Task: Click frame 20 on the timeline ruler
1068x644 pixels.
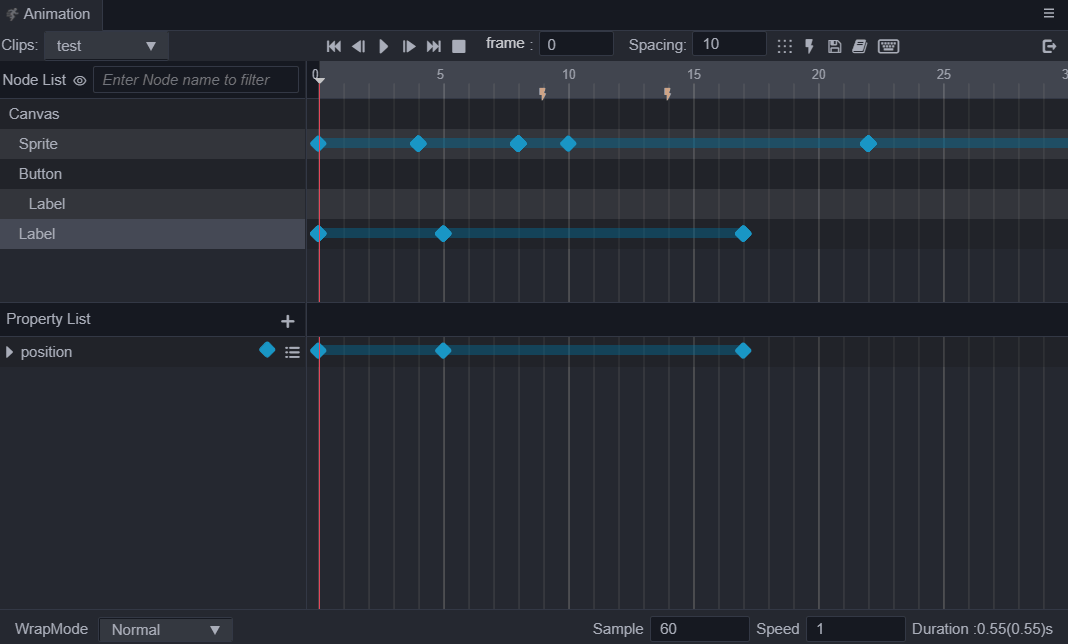Action: tap(818, 74)
